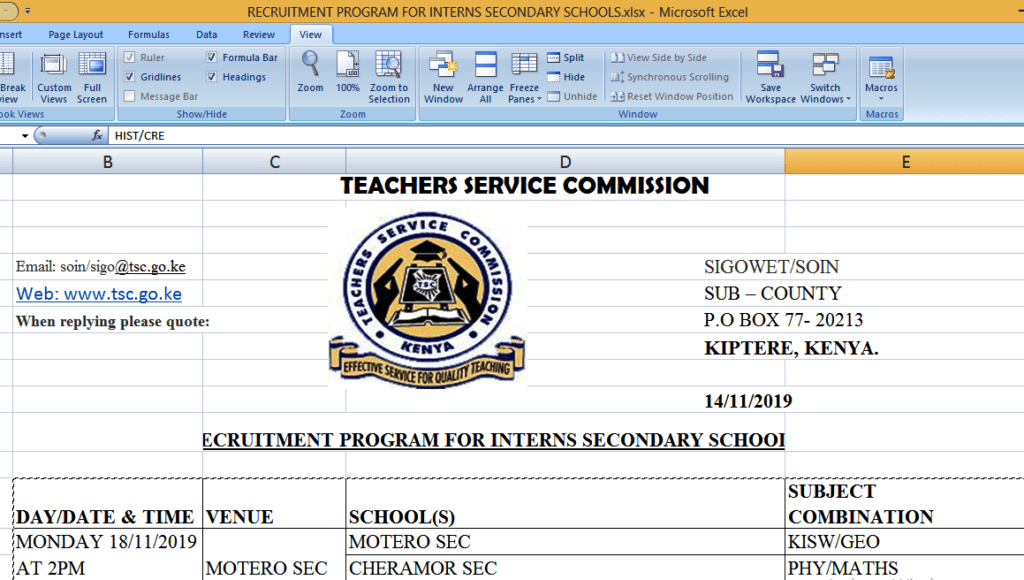Select the VENUE header cell
This screenshot has width=1024, height=580.
coord(274,504)
